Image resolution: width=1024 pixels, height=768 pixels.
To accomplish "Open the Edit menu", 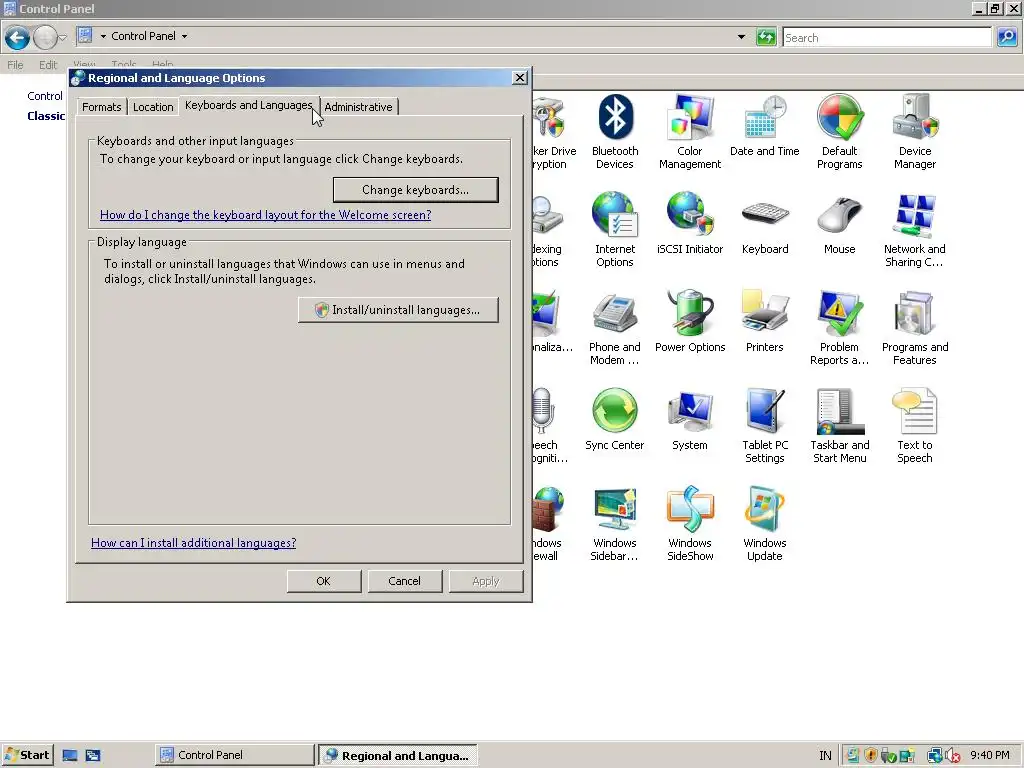I will [x=48, y=65].
